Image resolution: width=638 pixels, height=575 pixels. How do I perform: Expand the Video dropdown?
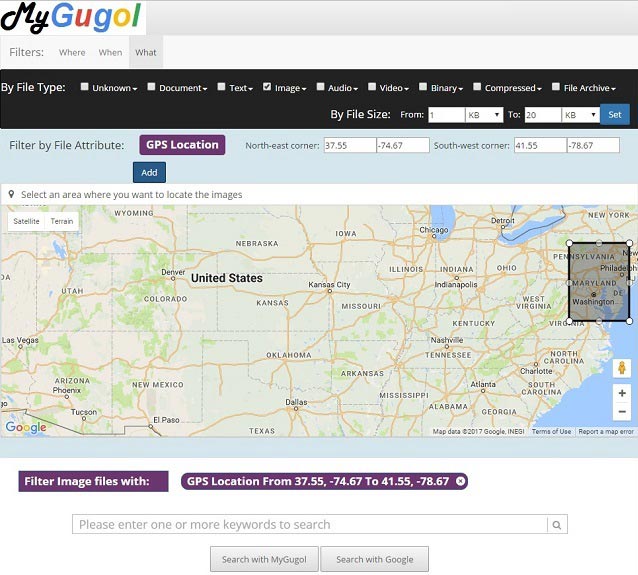(x=394, y=88)
